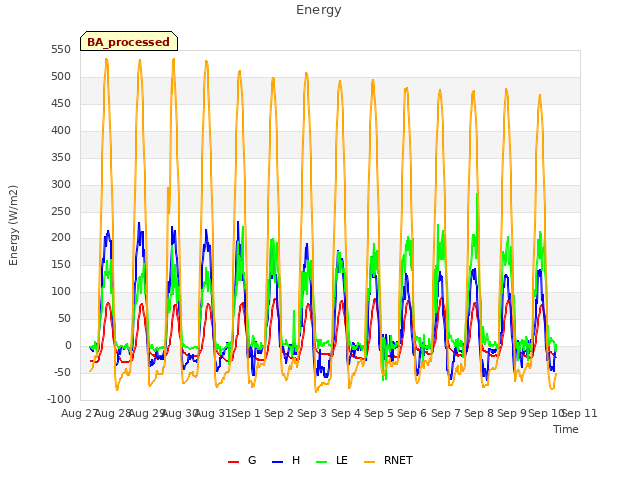Select the 100 y-axis tick label

click(61, 291)
